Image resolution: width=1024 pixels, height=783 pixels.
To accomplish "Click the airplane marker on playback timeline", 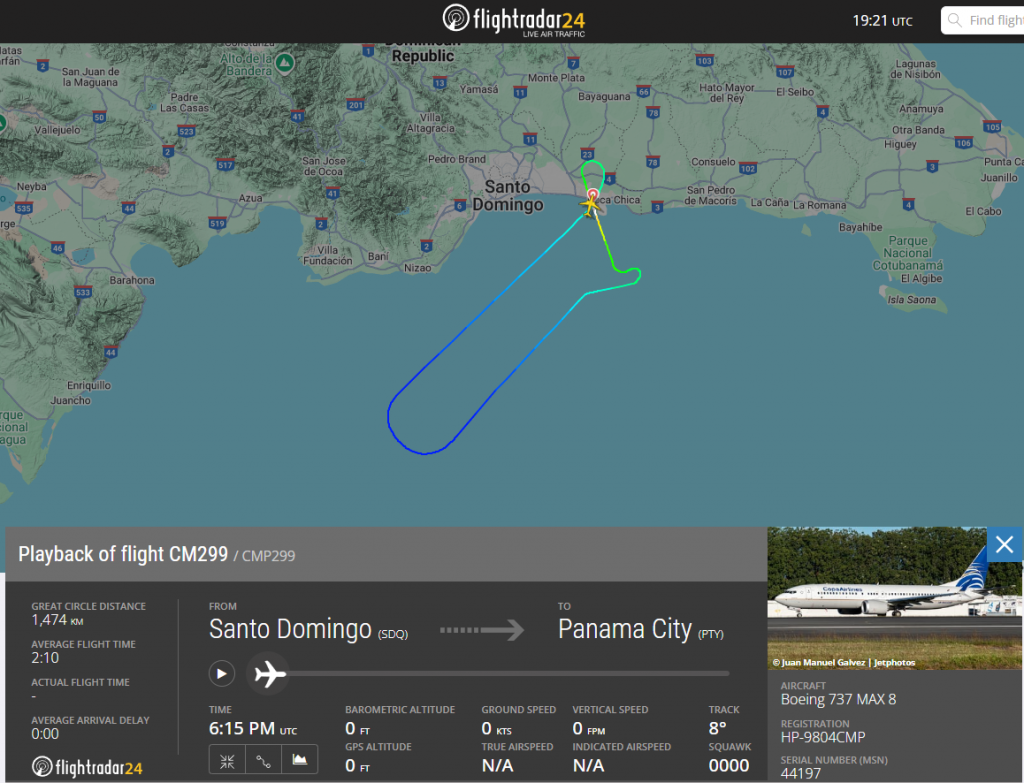I will coord(268,674).
